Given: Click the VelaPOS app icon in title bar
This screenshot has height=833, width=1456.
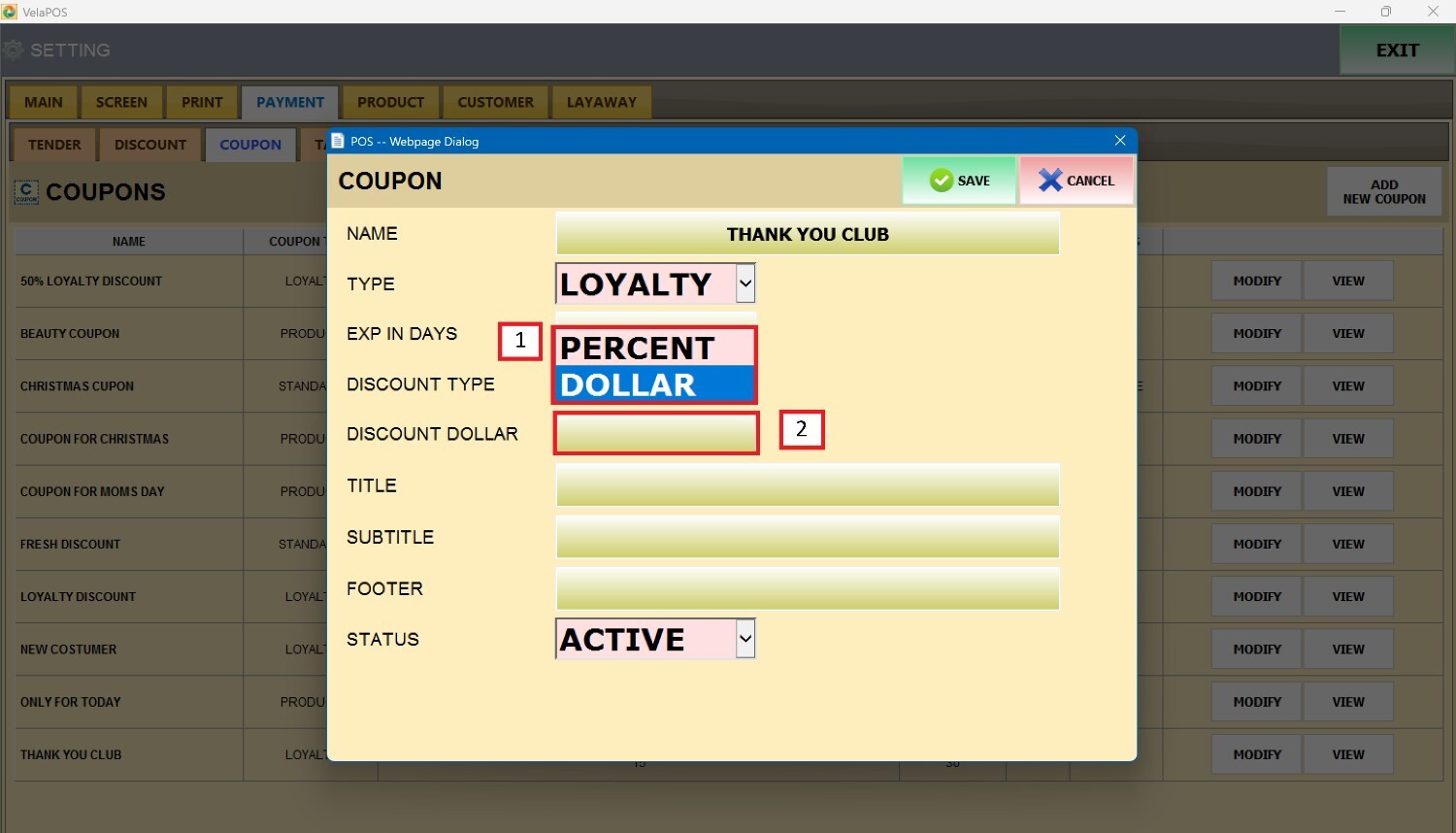Looking at the screenshot, I should point(10,12).
